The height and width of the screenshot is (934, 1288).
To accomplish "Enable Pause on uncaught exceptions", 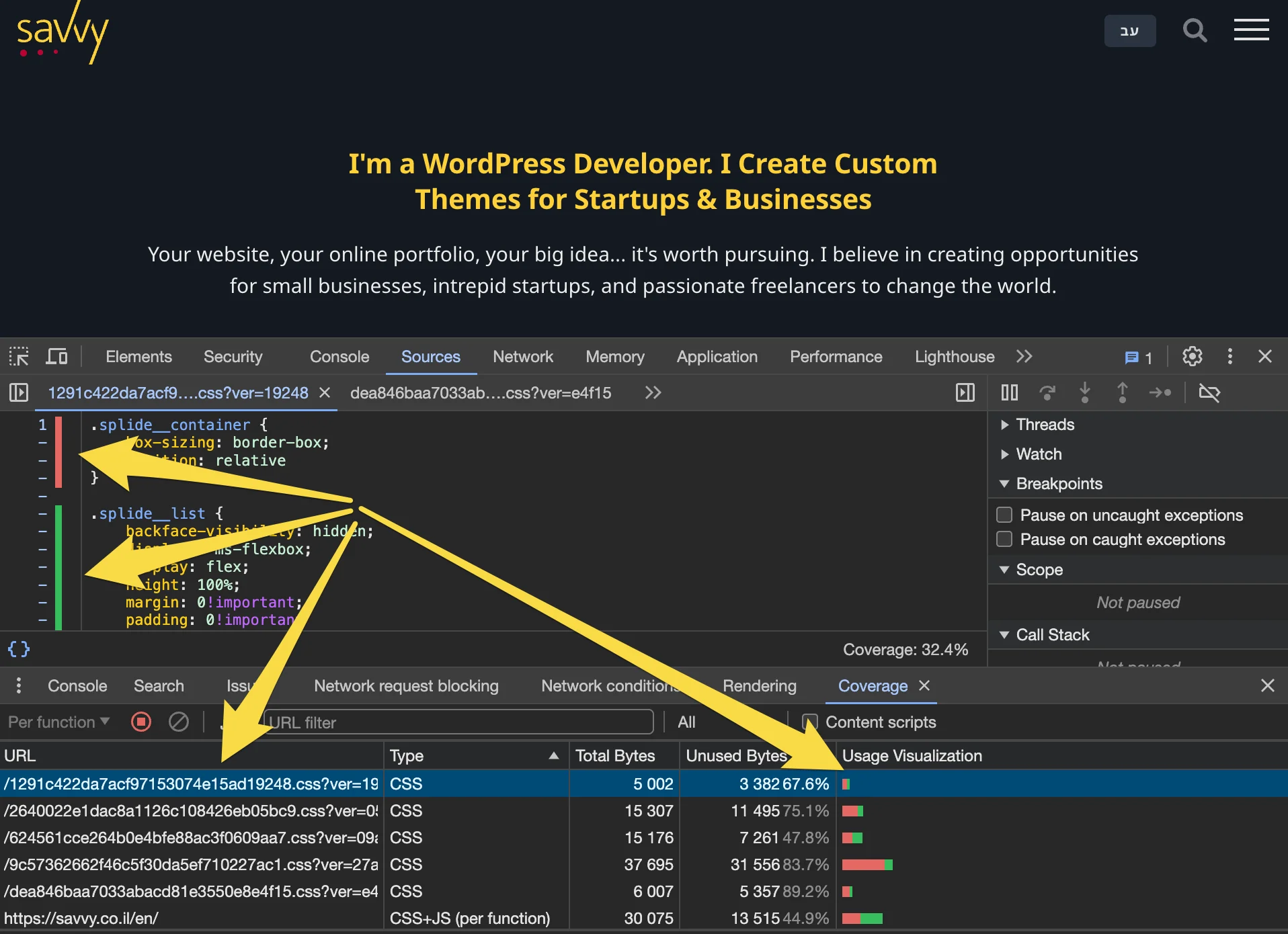I will 1004,515.
